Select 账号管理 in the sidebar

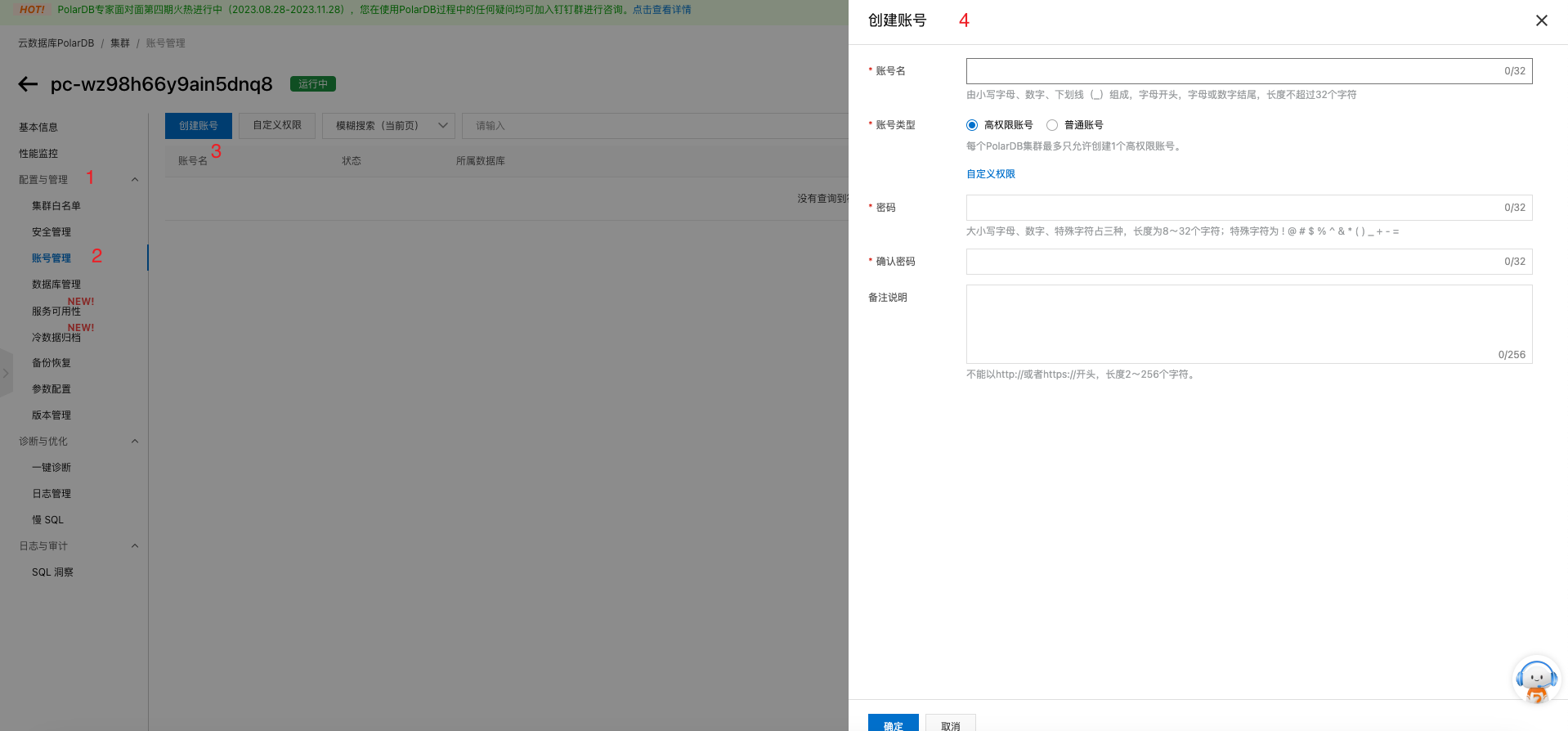(52, 258)
